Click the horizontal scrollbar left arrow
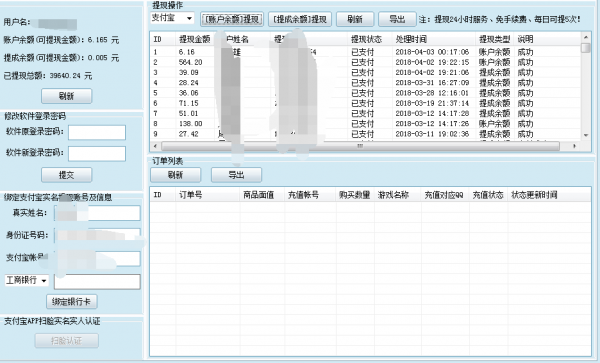 point(155,146)
